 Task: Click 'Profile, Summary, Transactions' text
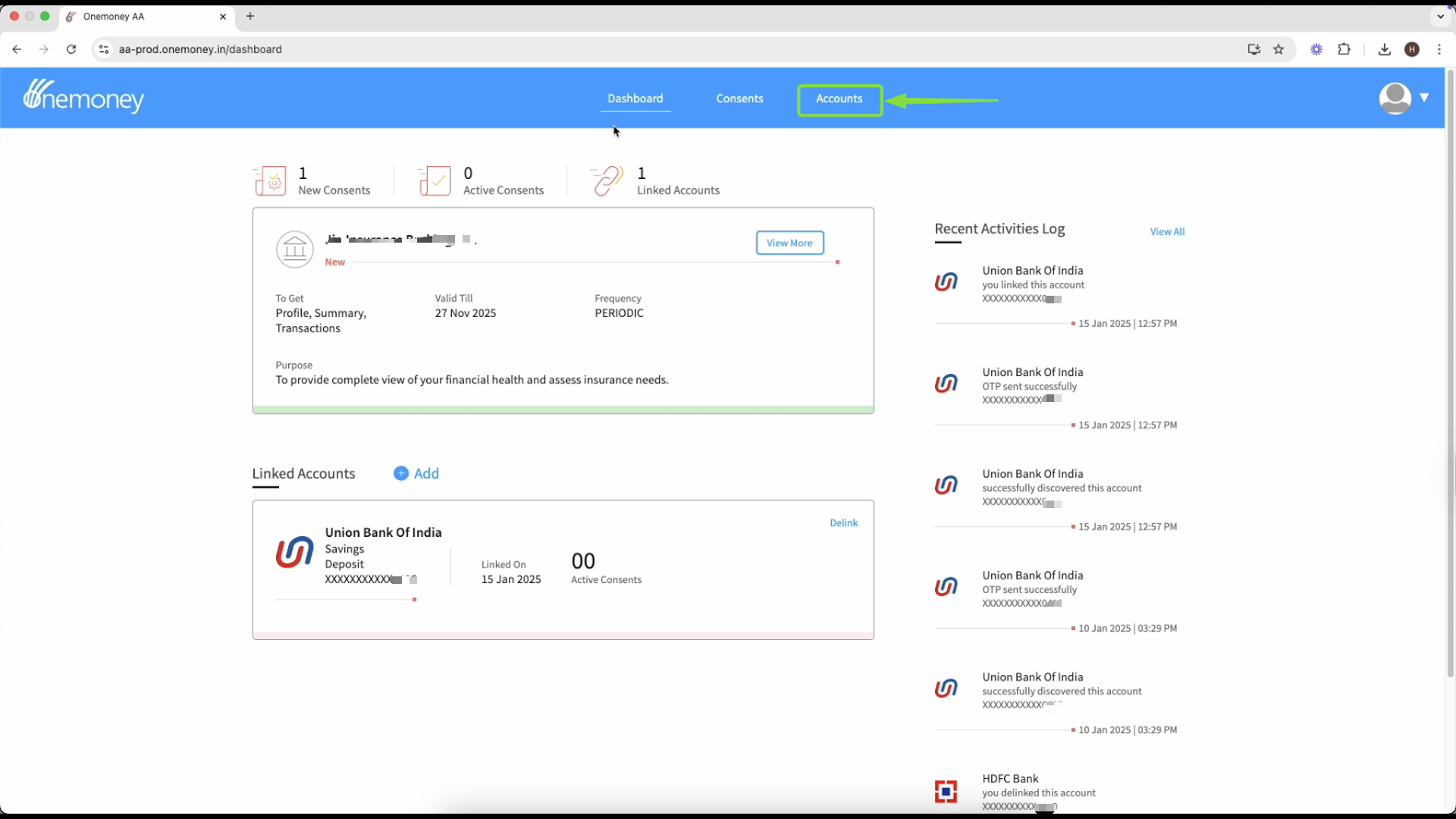(x=321, y=321)
